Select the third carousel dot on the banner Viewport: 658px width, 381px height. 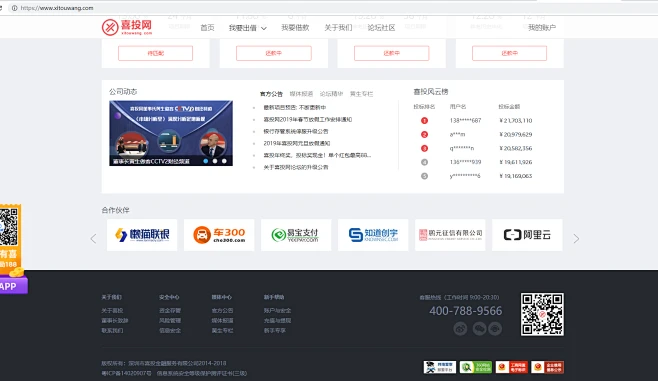[224, 161]
